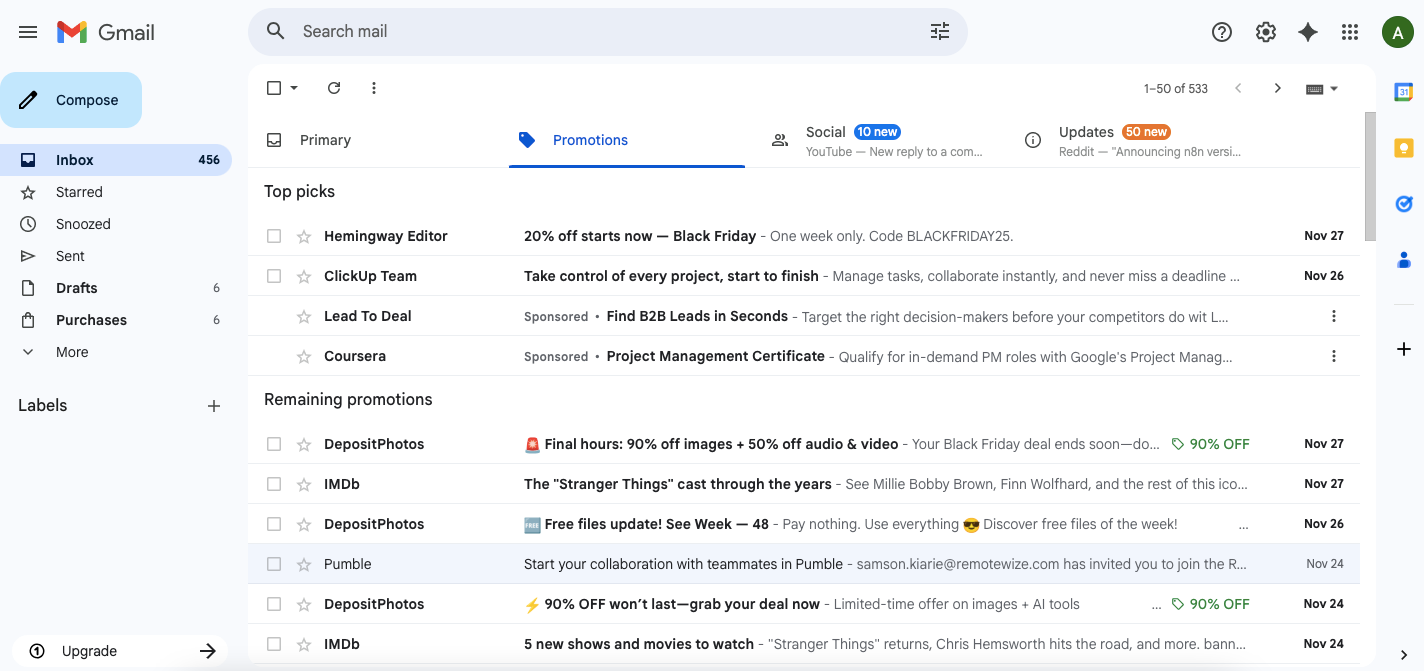Open Google Tasks in side panel

1402,203
